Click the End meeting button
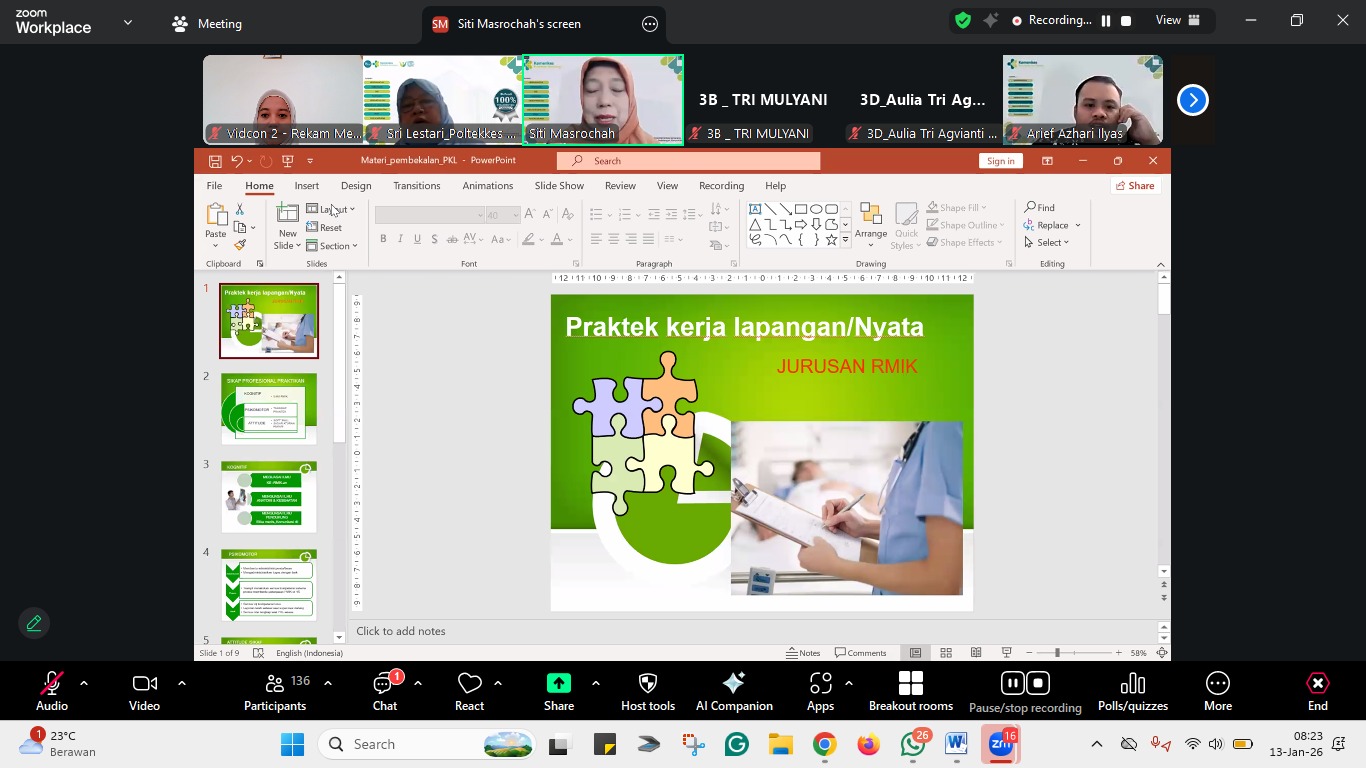The width and height of the screenshot is (1366, 768). (x=1317, y=692)
